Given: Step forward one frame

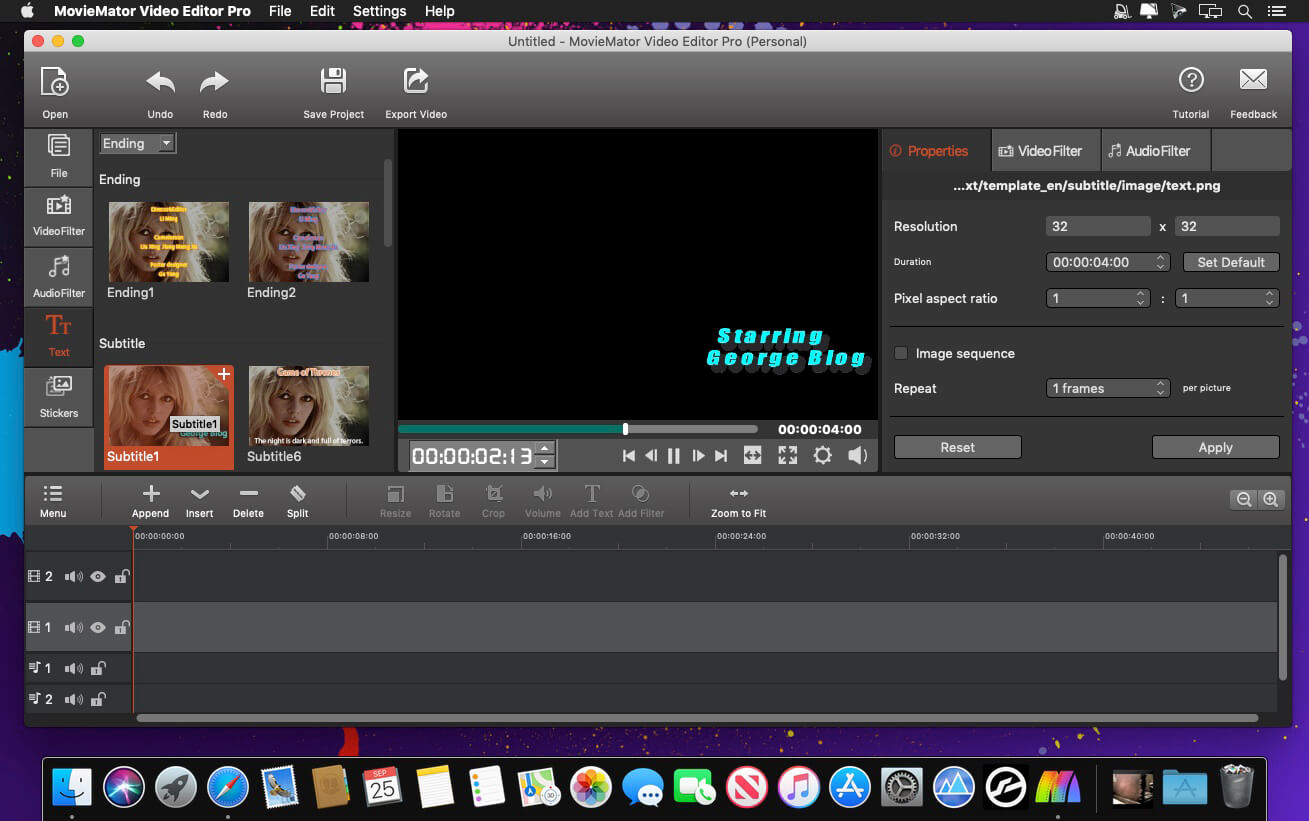Looking at the screenshot, I should [x=698, y=456].
